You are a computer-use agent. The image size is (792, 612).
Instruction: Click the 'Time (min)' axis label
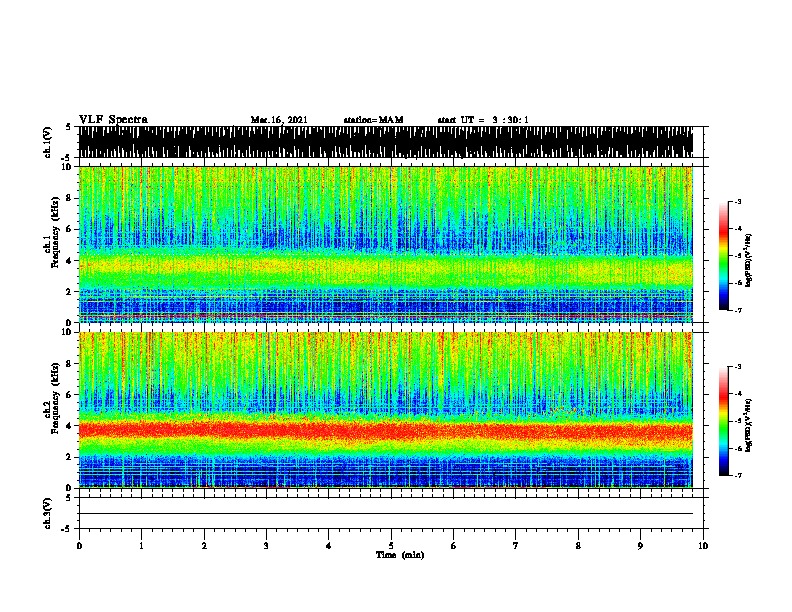(400, 555)
